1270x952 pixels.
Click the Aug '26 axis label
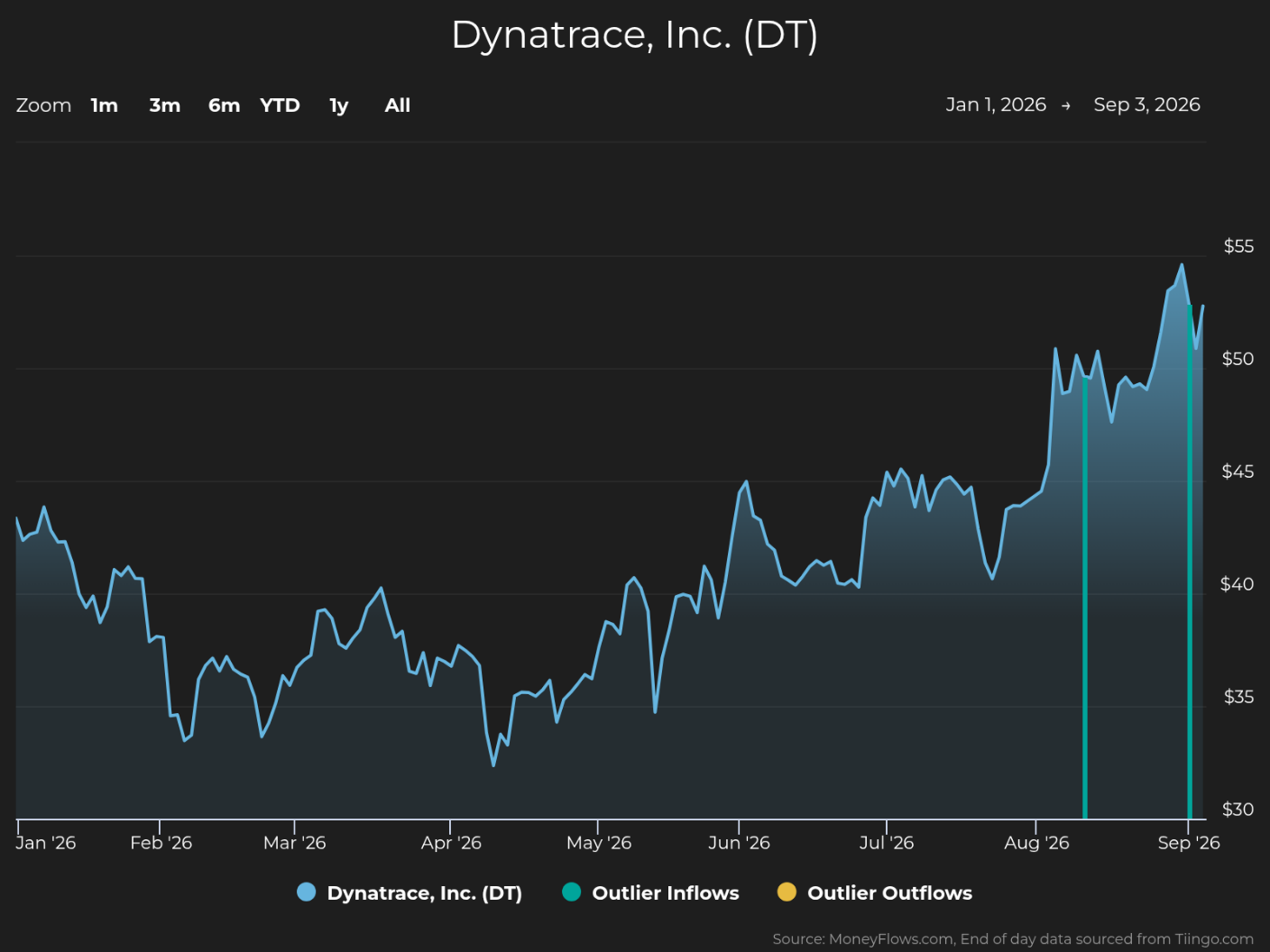point(1036,843)
